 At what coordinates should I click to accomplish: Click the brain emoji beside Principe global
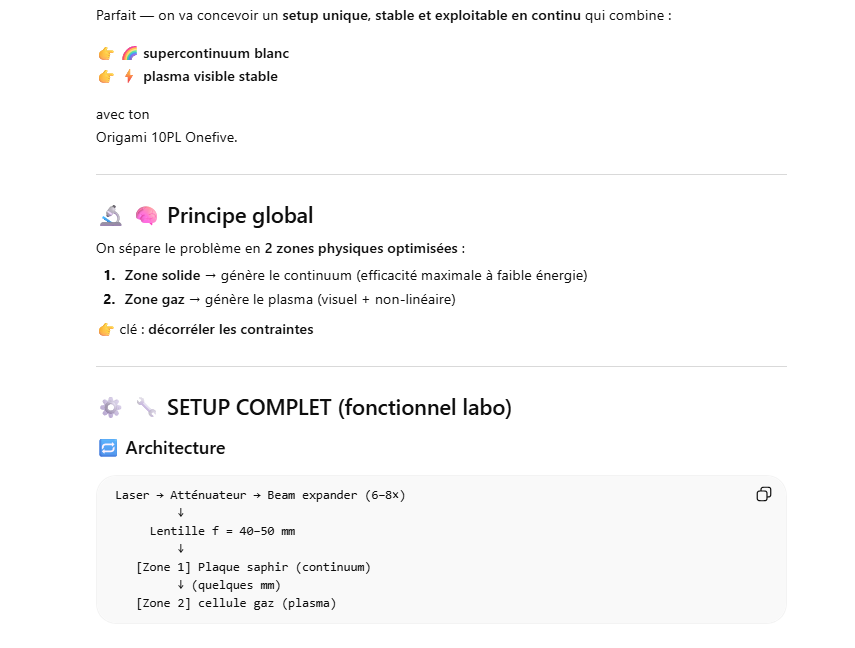click(x=146, y=216)
